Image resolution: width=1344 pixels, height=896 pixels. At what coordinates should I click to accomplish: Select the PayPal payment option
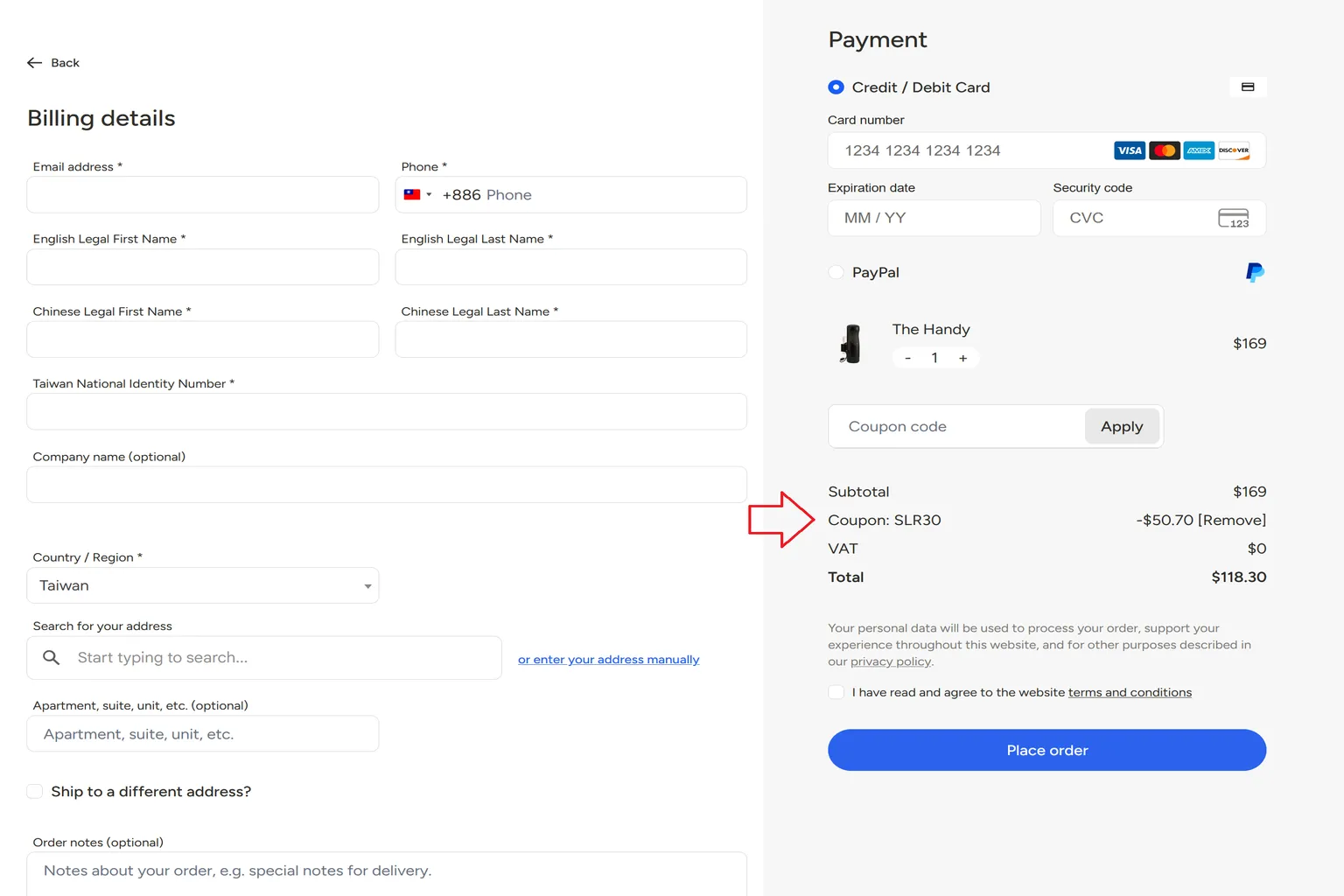point(836,272)
